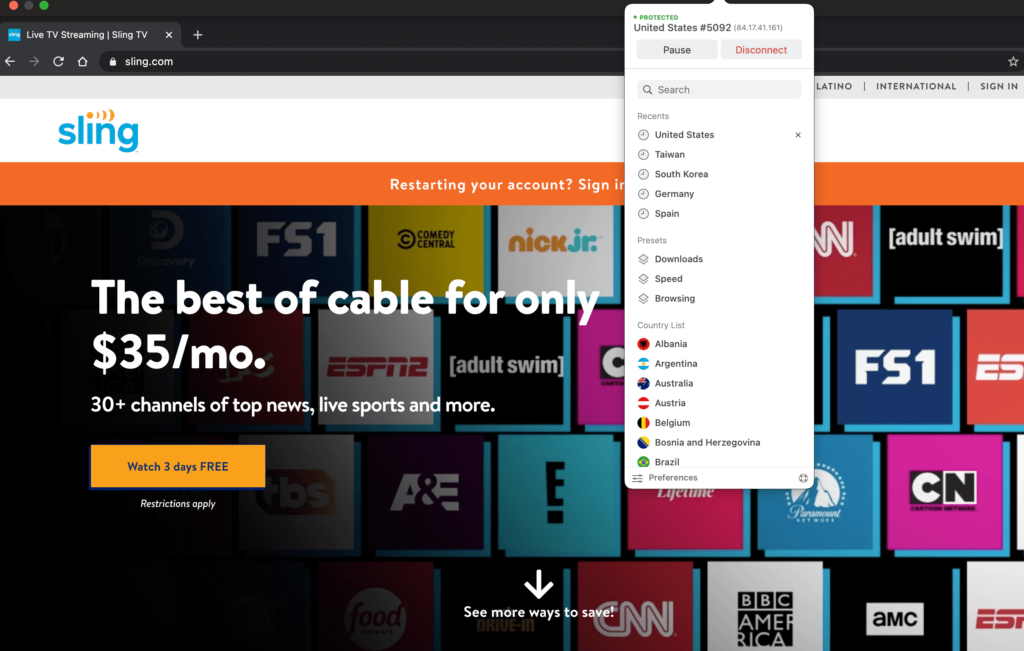Viewport: 1024px width, 651px height.
Task: Click See more ways to save! text
Action: click(539, 612)
